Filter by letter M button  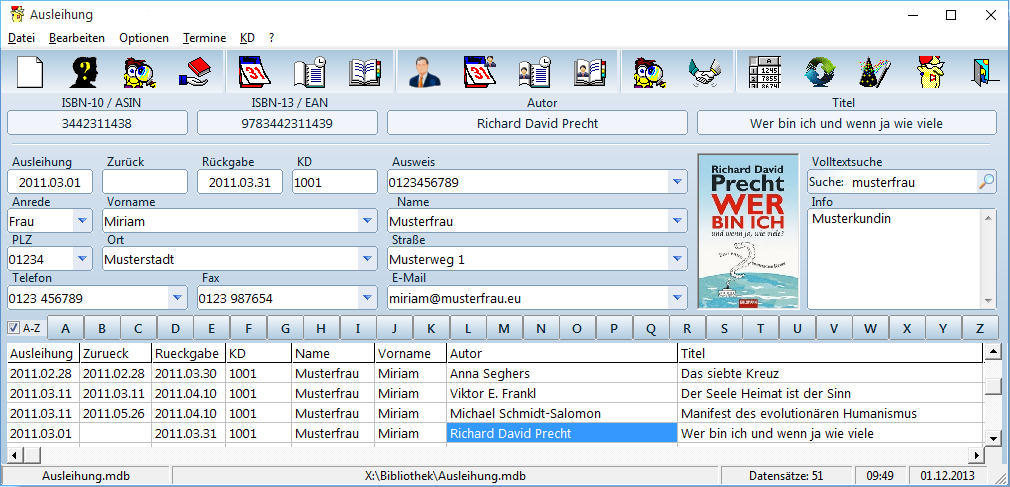504,329
